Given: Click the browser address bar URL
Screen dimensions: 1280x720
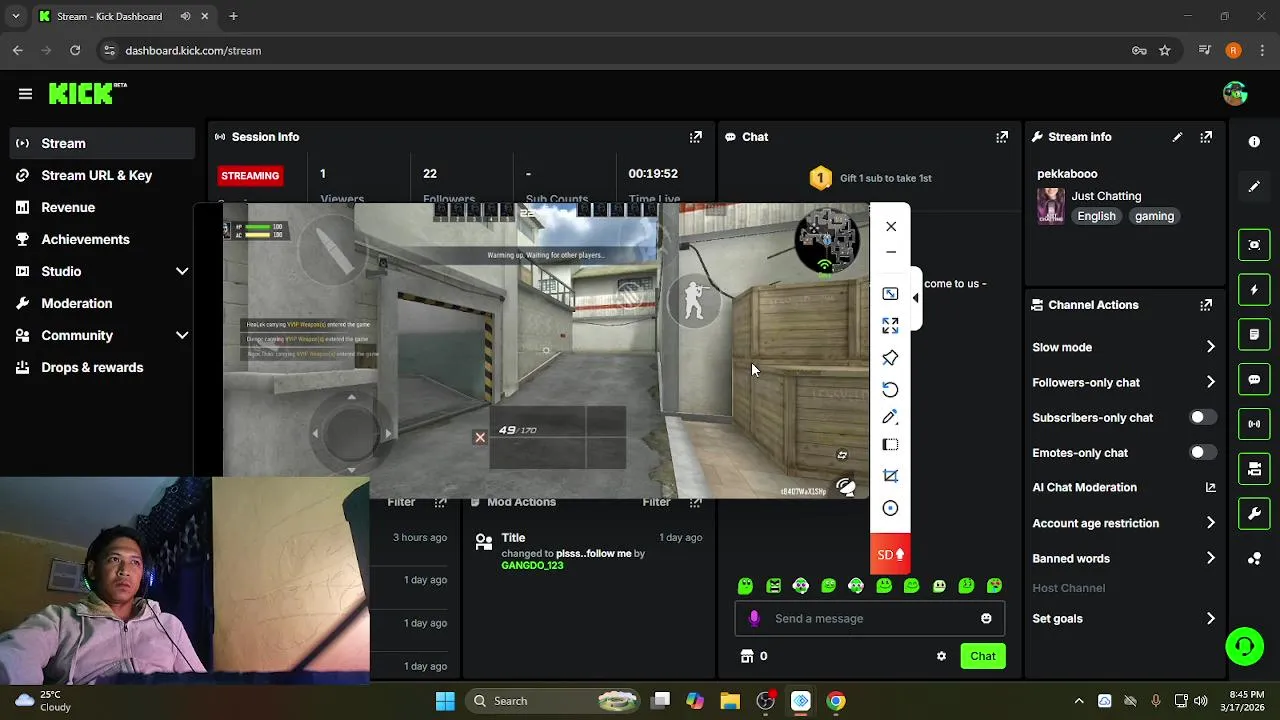Looking at the screenshot, I should click(x=193, y=50).
